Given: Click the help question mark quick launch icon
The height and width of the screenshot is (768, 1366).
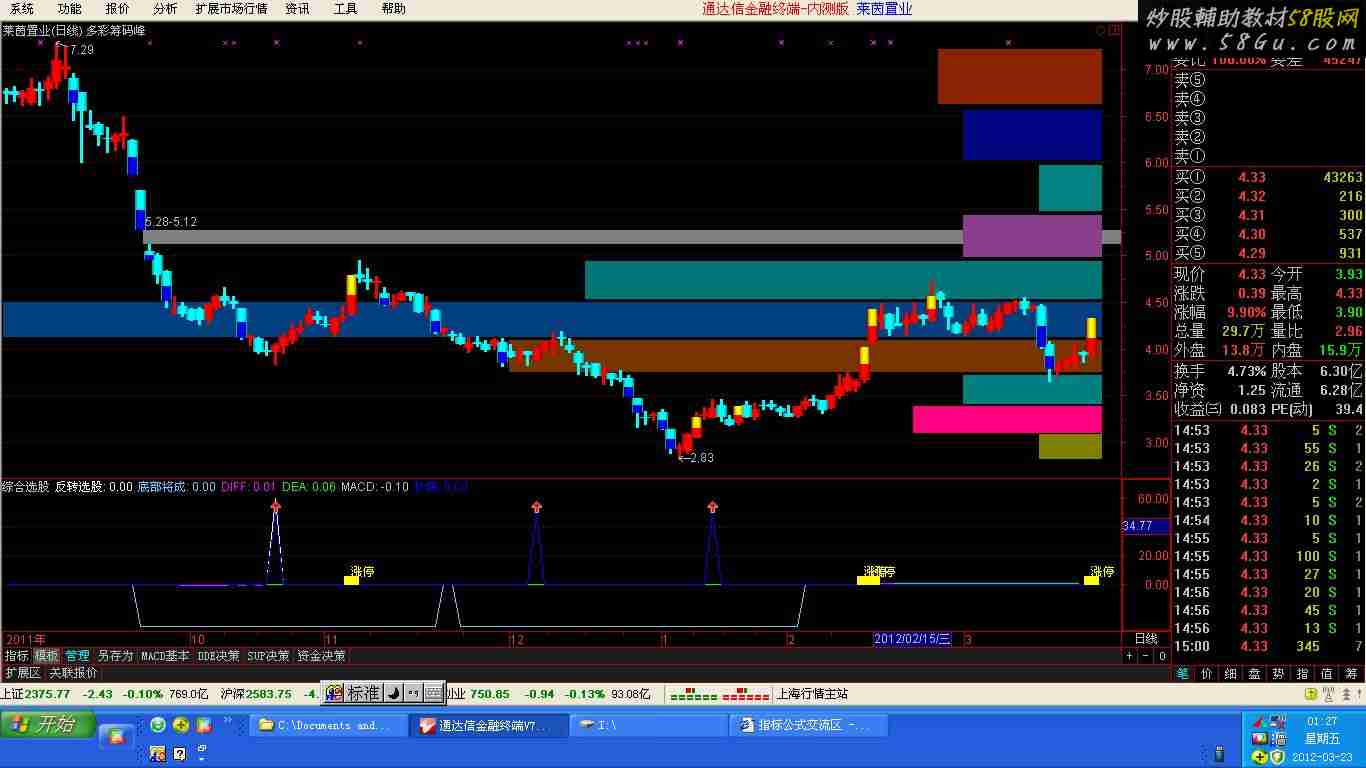Looking at the screenshot, I should point(180,753).
